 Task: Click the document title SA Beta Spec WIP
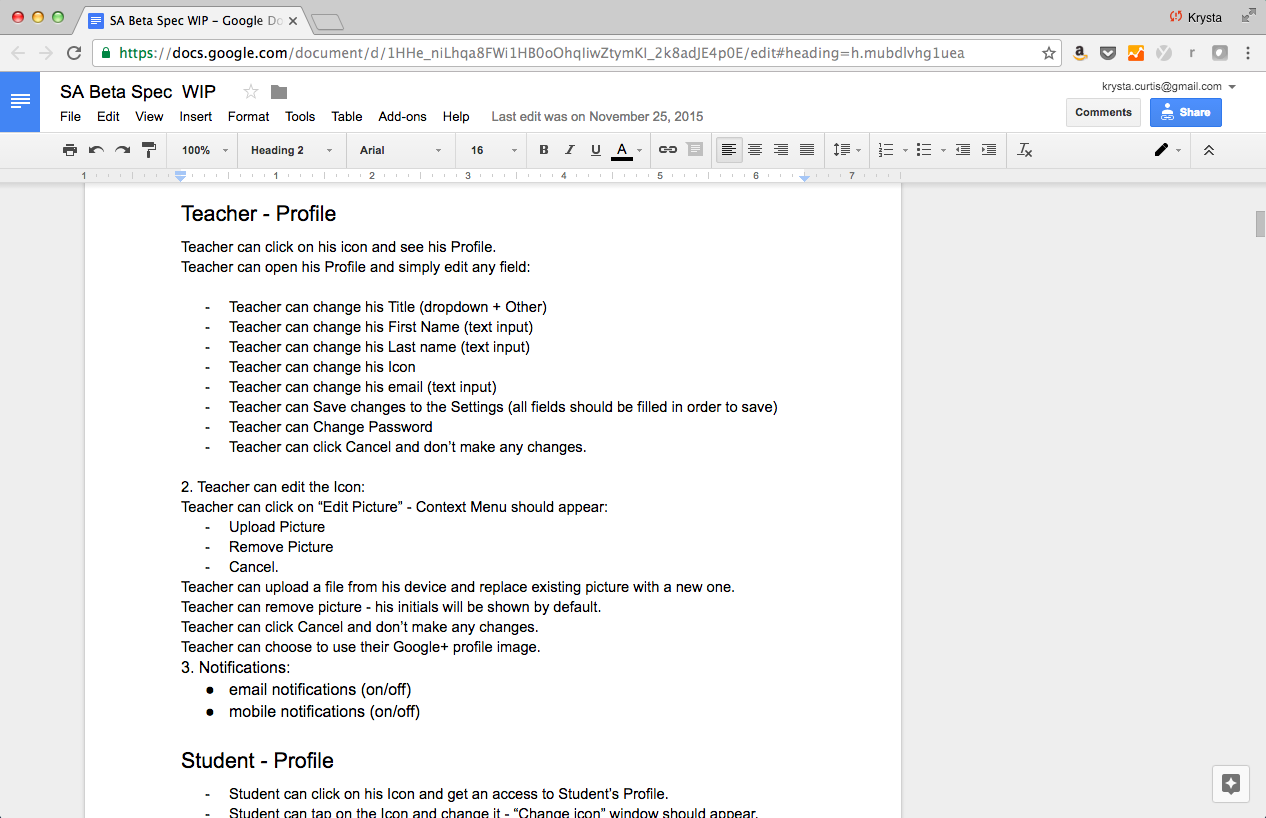pyautogui.click(x=138, y=92)
